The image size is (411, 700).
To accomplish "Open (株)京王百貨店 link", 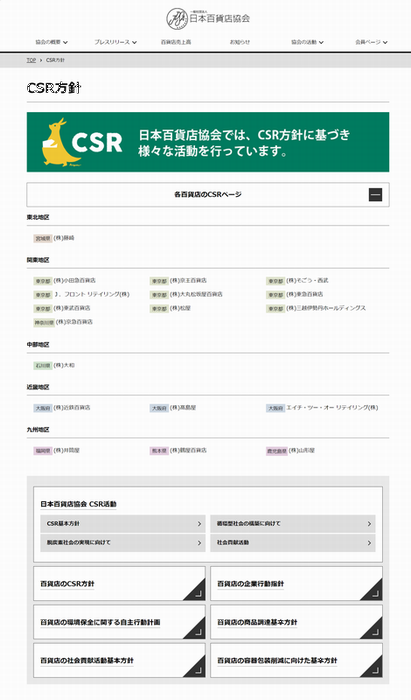I will (x=188, y=280).
